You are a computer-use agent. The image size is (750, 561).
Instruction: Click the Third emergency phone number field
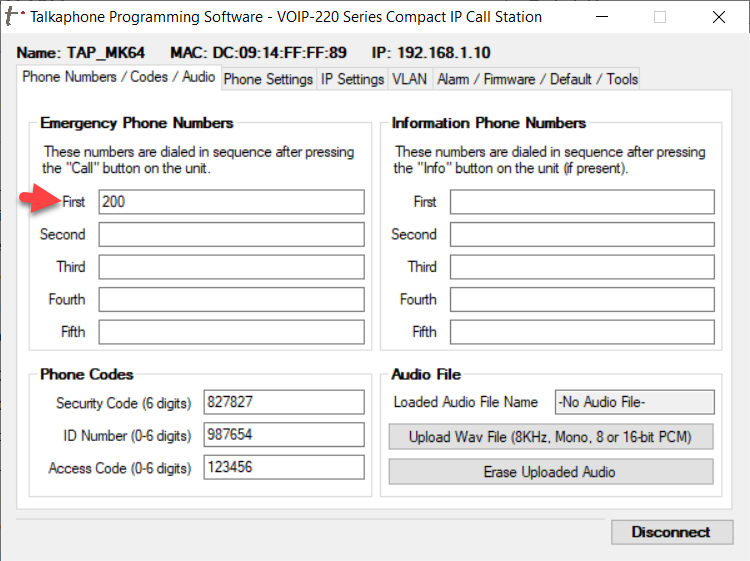coord(232,267)
